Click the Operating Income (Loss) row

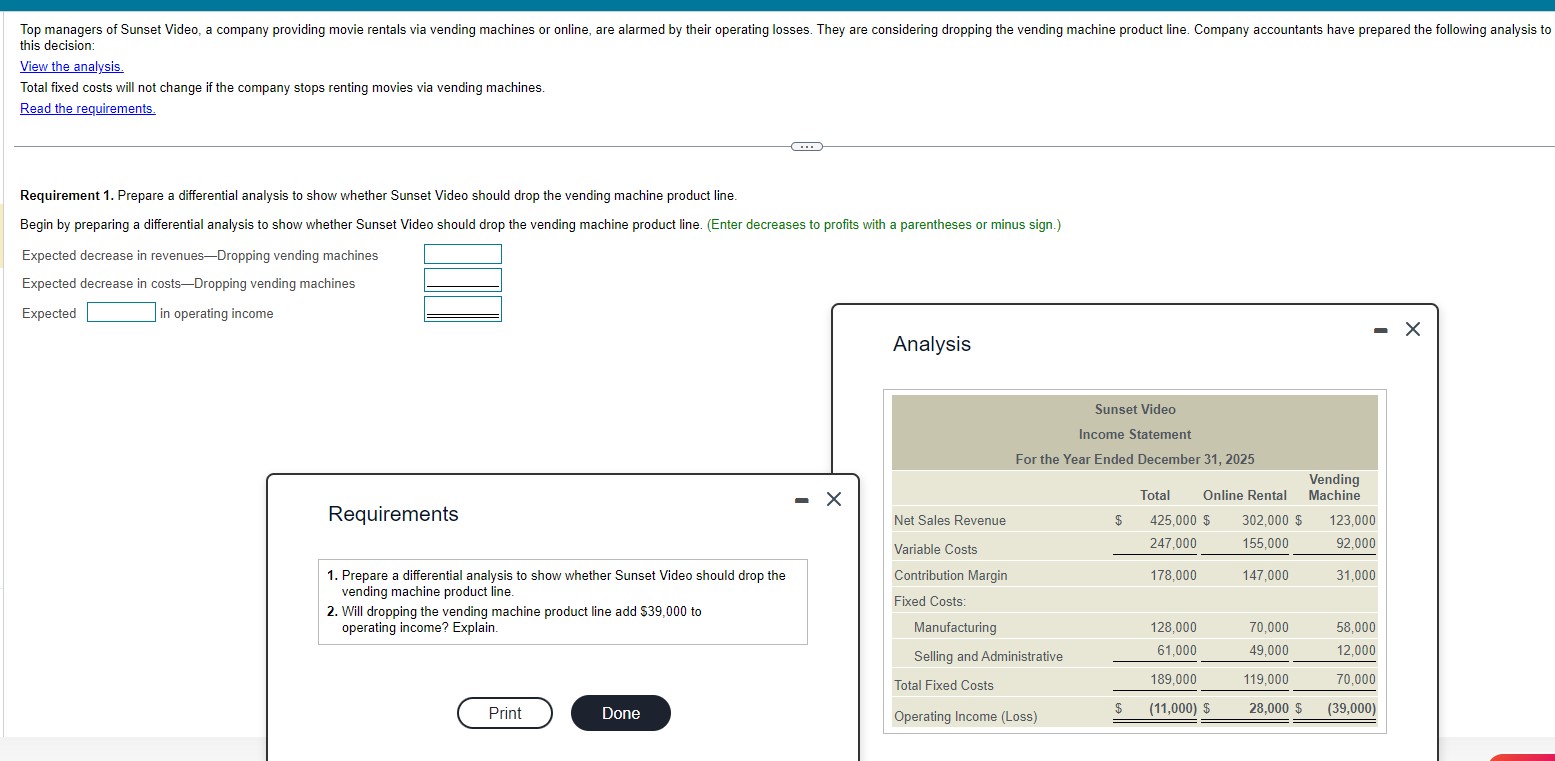click(x=965, y=715)
